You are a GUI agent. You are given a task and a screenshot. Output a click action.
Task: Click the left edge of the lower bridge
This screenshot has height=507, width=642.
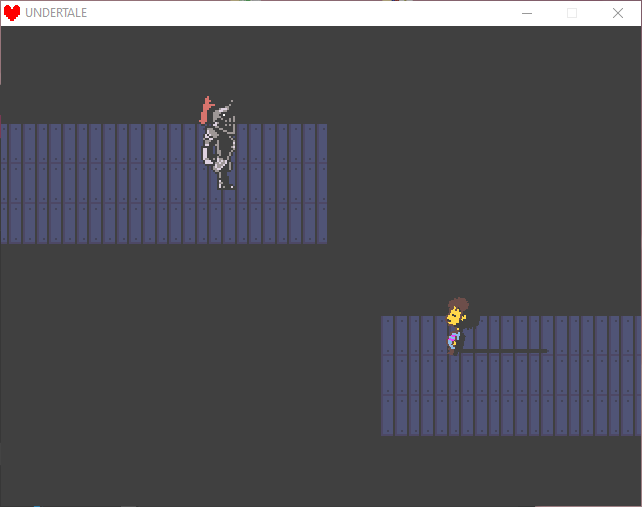click(388, 375)
